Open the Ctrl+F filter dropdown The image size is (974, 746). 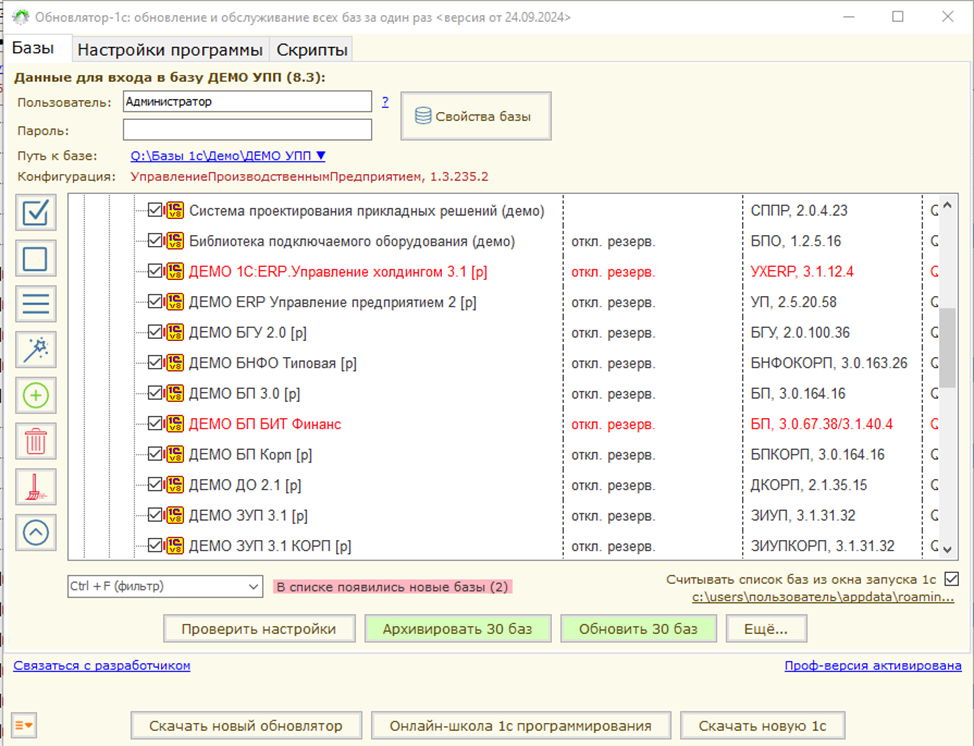(253, 586)
